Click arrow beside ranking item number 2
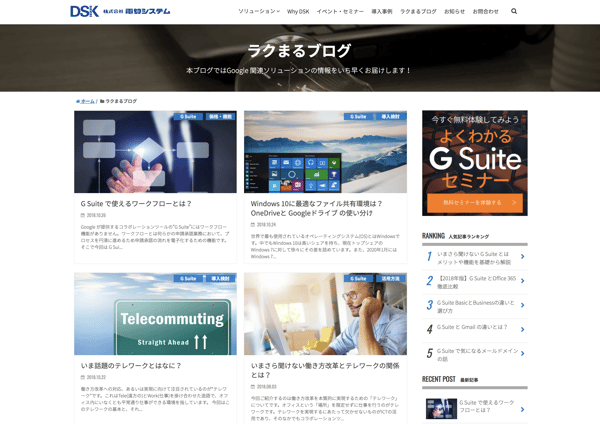600x424 pixels. click(522, 281)
